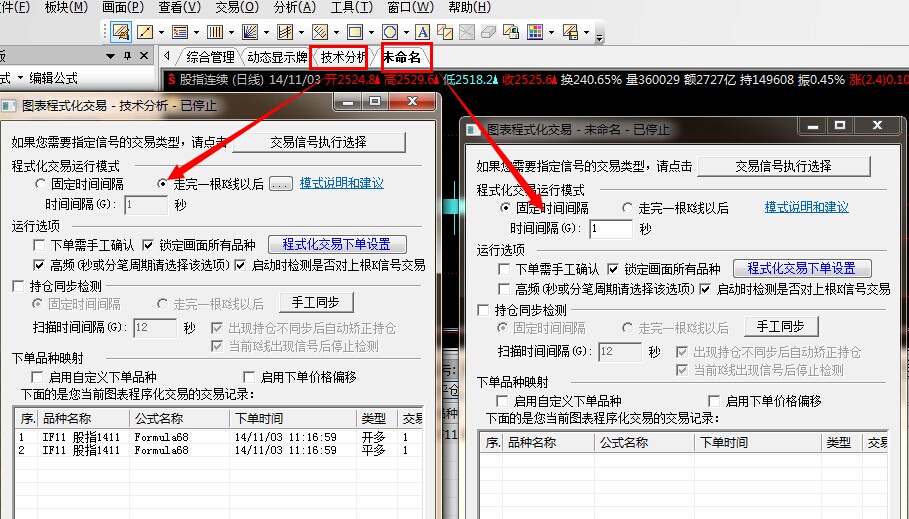Switch to the 综合管理 tab
Viewport: 909px width, 519px height.
[210, 57]
